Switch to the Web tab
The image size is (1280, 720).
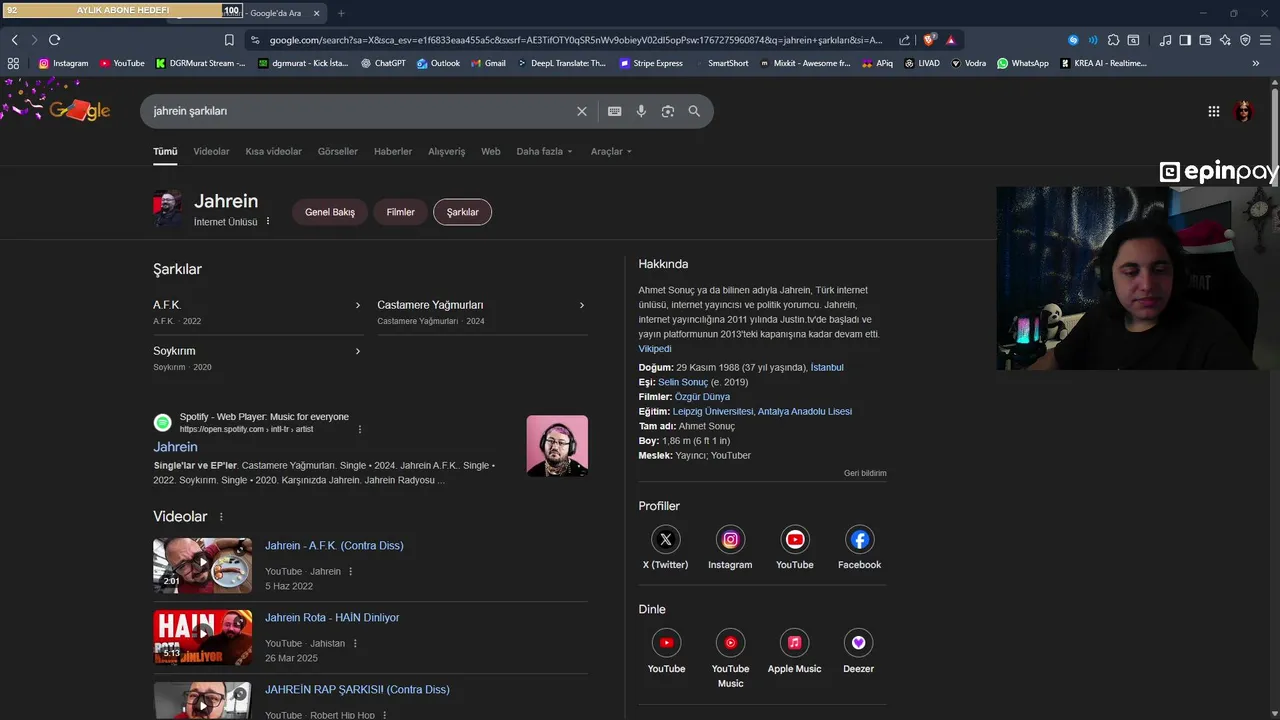click(490, 152)
